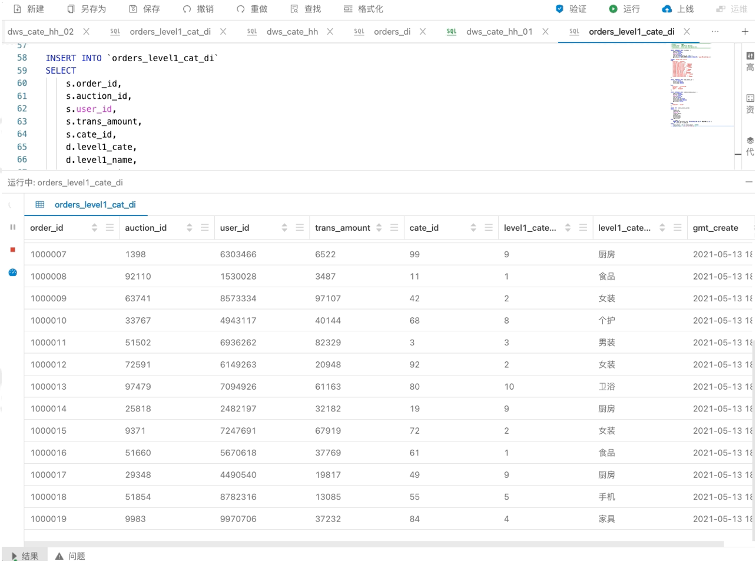Select the user_id cell 9970706
Viewport: 756px width, 566px height.
[238, 519]
